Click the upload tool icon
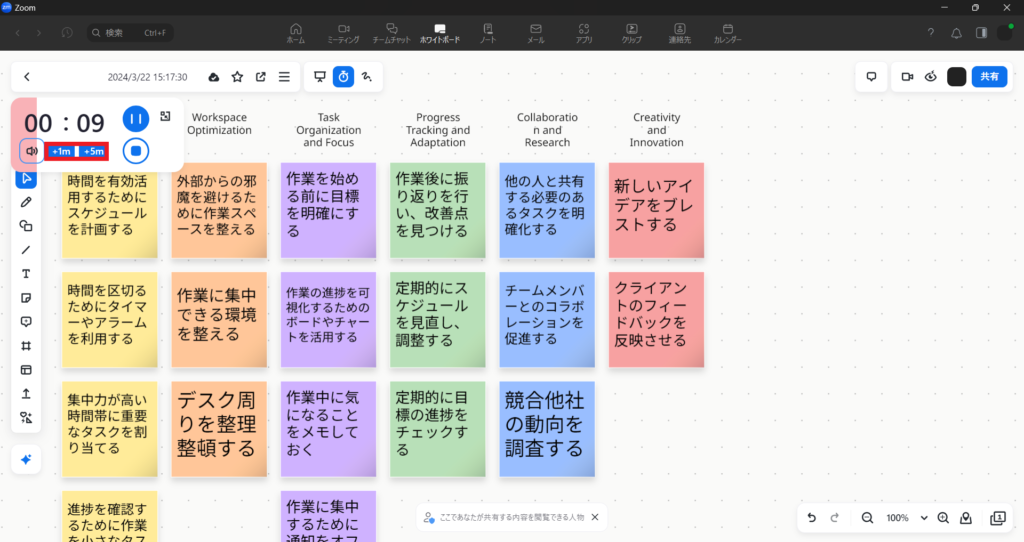The width and height of the screenshot is (1024, 542). 26,394
